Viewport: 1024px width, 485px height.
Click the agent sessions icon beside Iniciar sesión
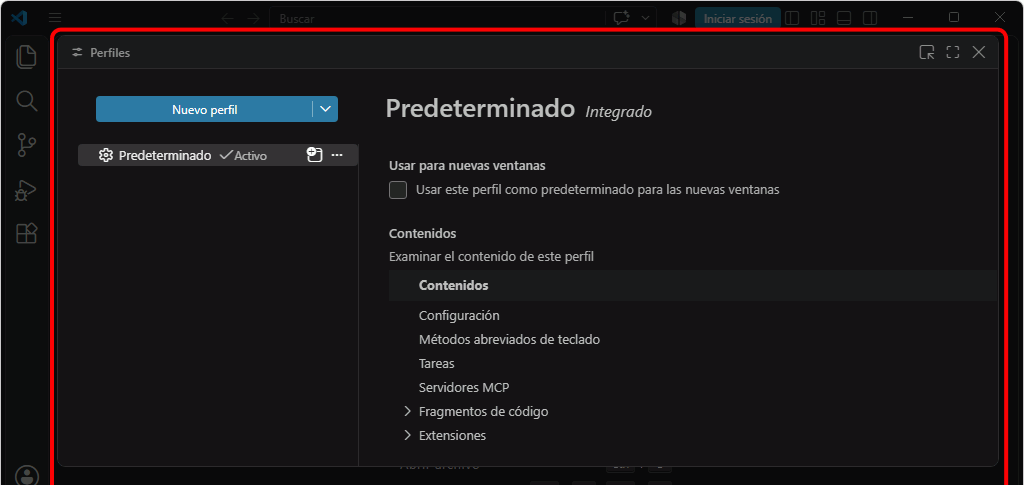(679, 18)
